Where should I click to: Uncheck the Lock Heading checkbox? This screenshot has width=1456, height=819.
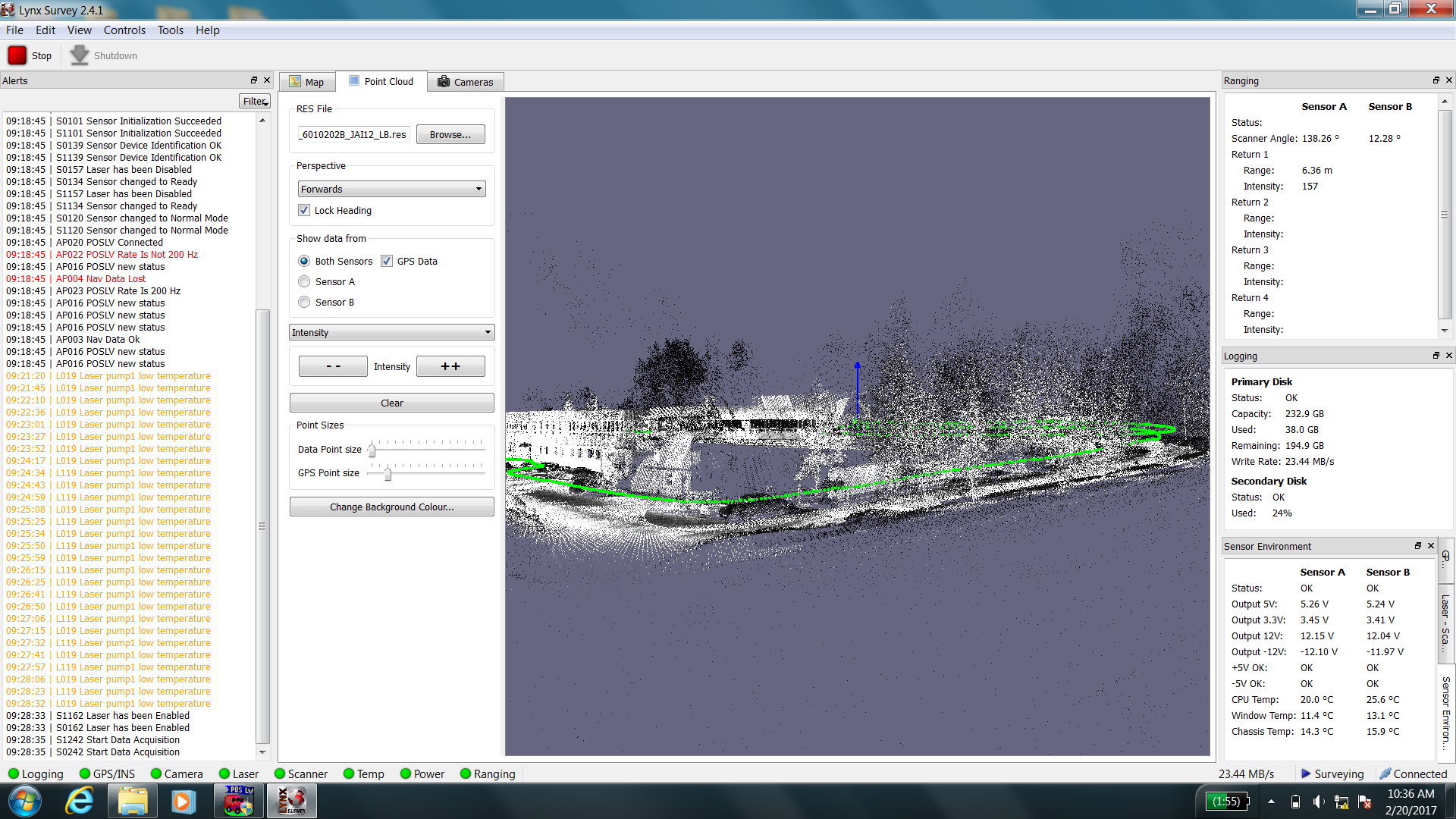click(x=304, y=210)
